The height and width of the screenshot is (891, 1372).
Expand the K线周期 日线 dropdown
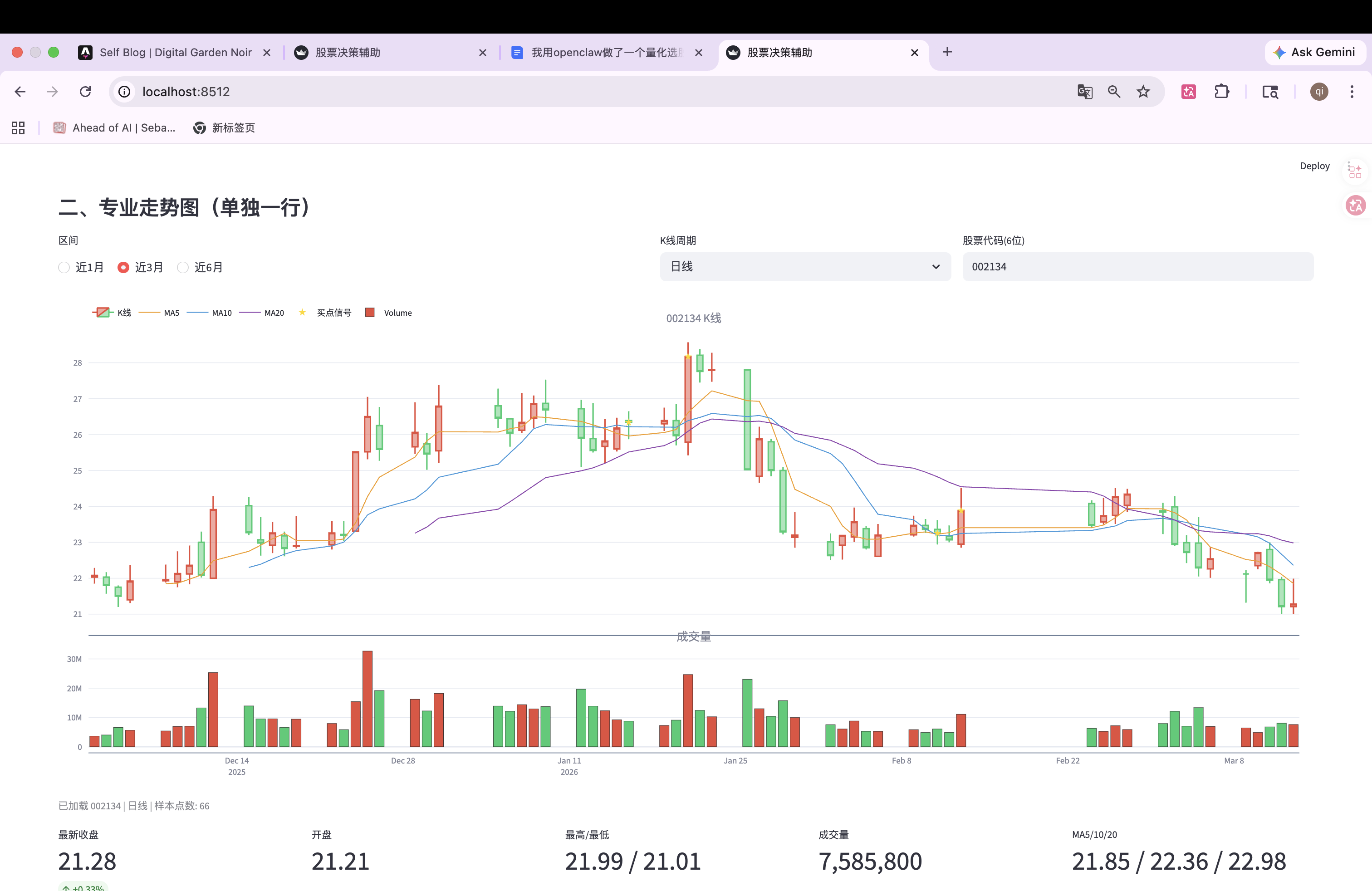[805, 267]
